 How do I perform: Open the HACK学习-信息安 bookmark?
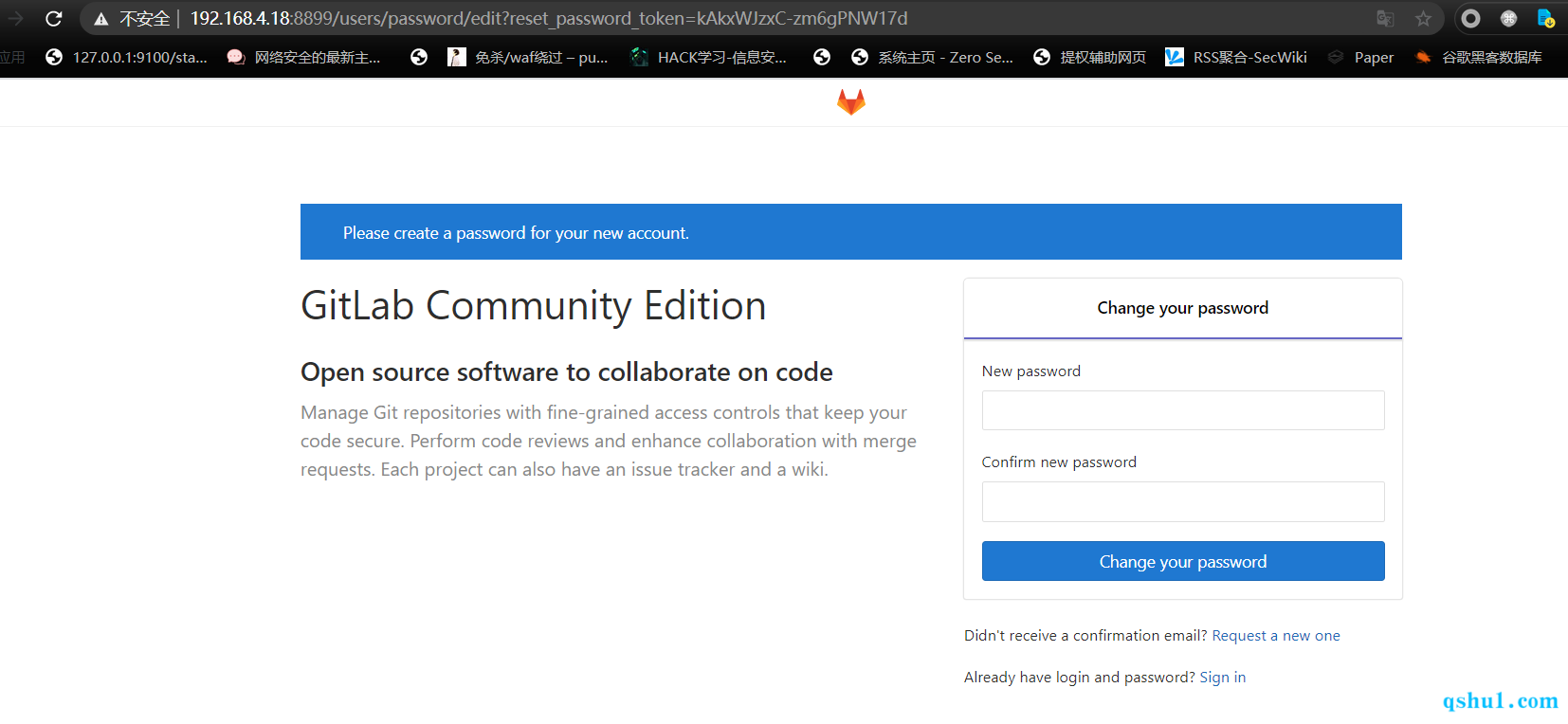pos(708,57)
